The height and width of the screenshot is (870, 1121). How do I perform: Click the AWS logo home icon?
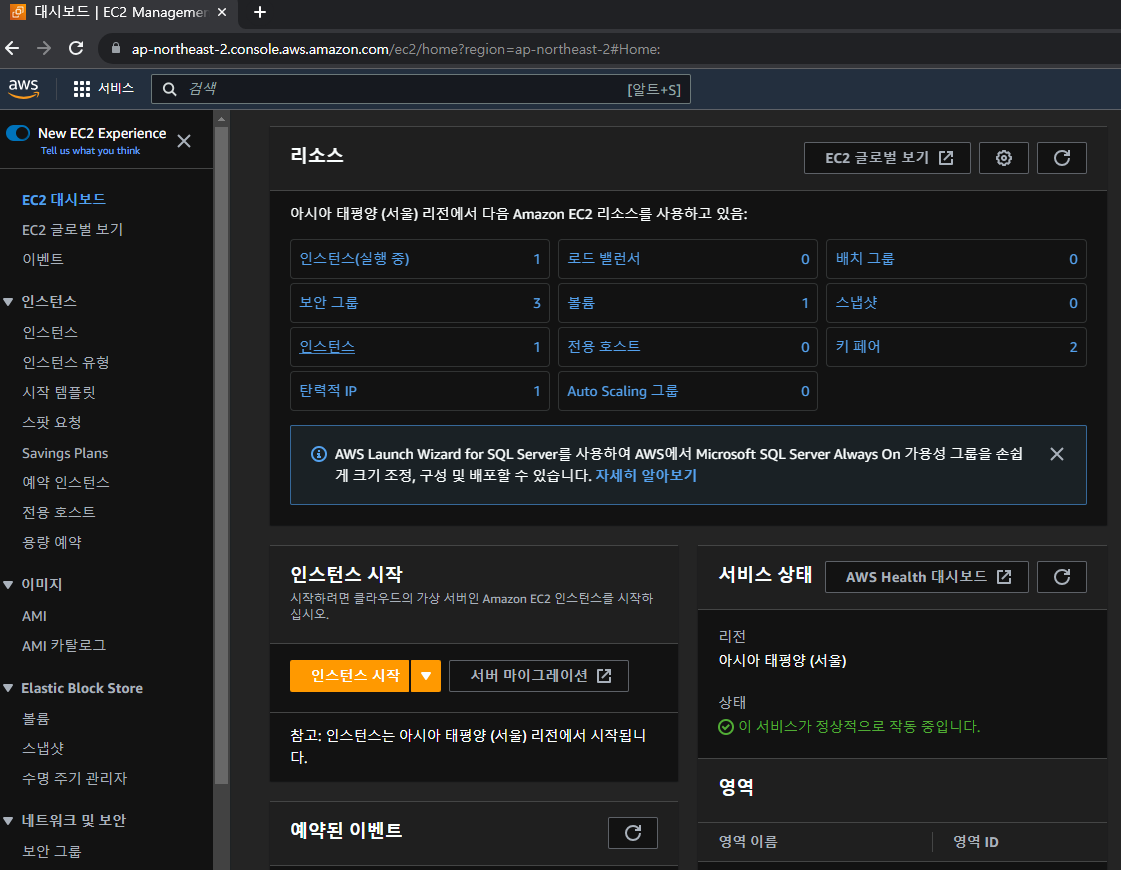[24, 89]
